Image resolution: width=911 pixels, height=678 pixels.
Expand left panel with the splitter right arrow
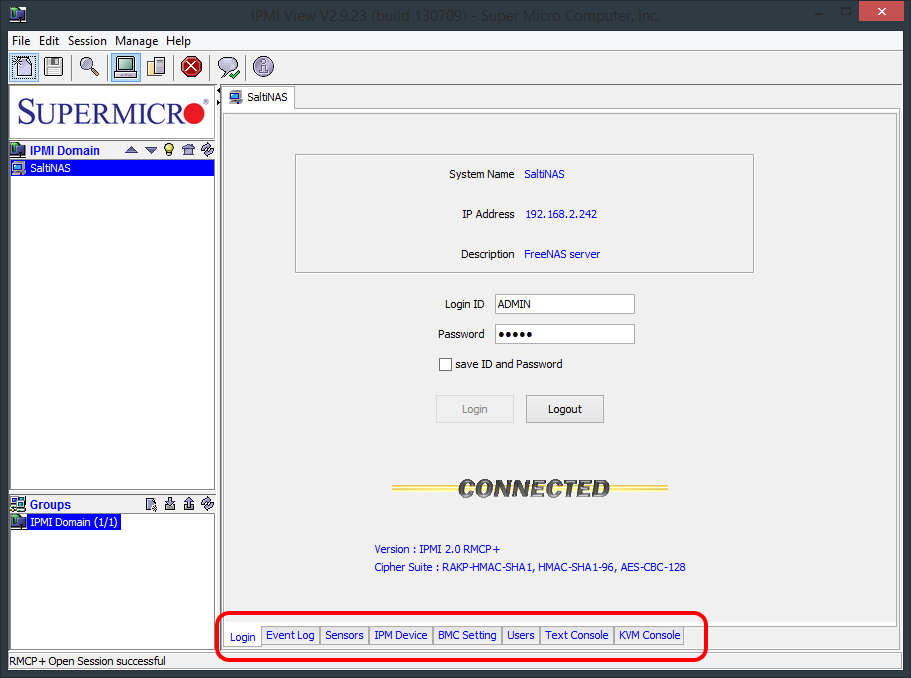click(219, 103)
